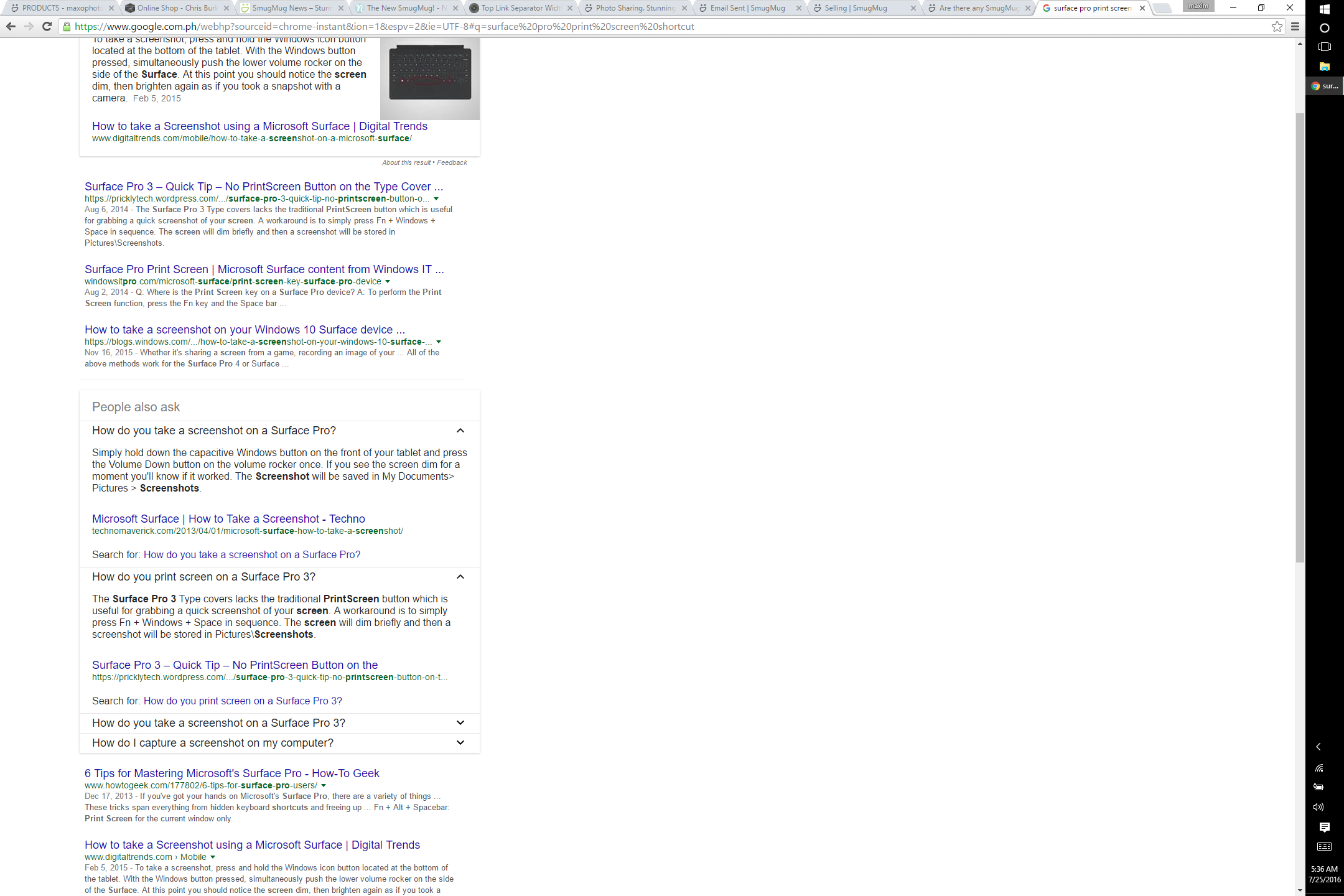
Task: Open the Action Center notifications
Action: (1325, 827)
